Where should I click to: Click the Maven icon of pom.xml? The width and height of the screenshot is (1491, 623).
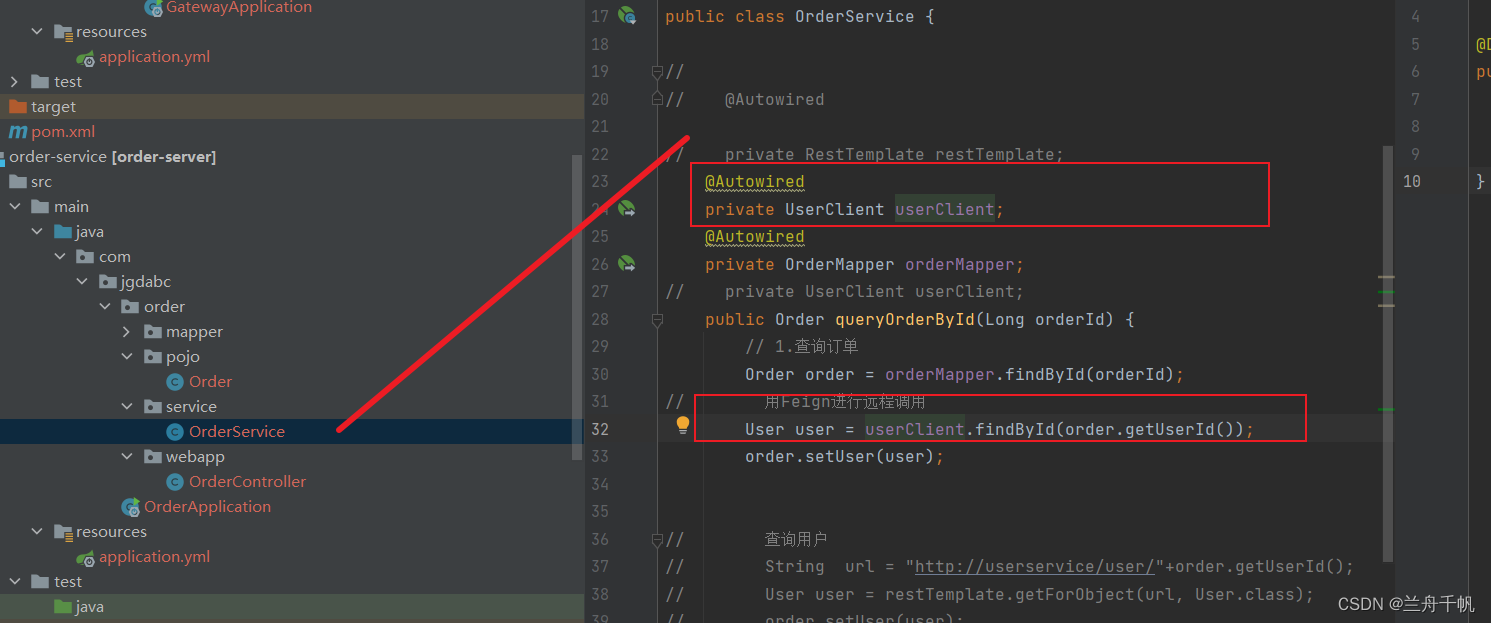coord(17,132)
